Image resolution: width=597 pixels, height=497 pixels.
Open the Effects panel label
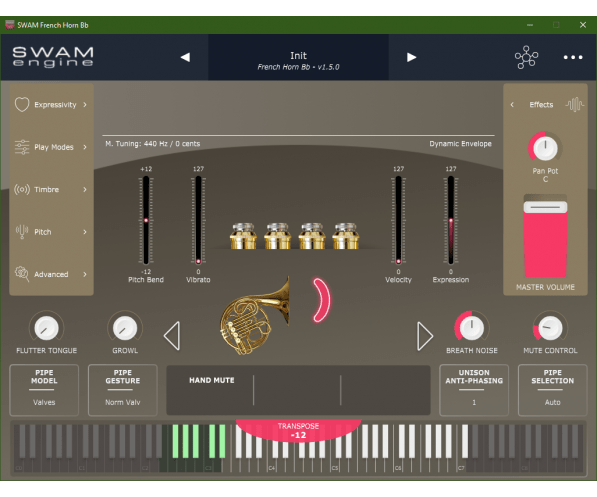(541, 105)
